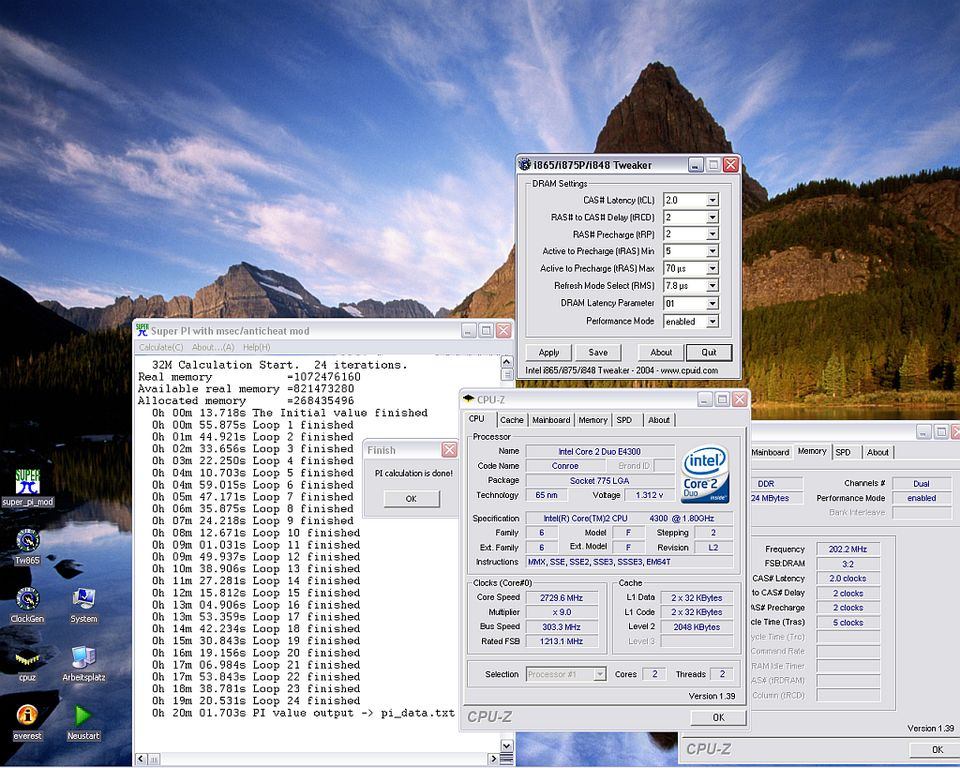Open the cpuz desktop shortcut

click(x=28, y=664)
